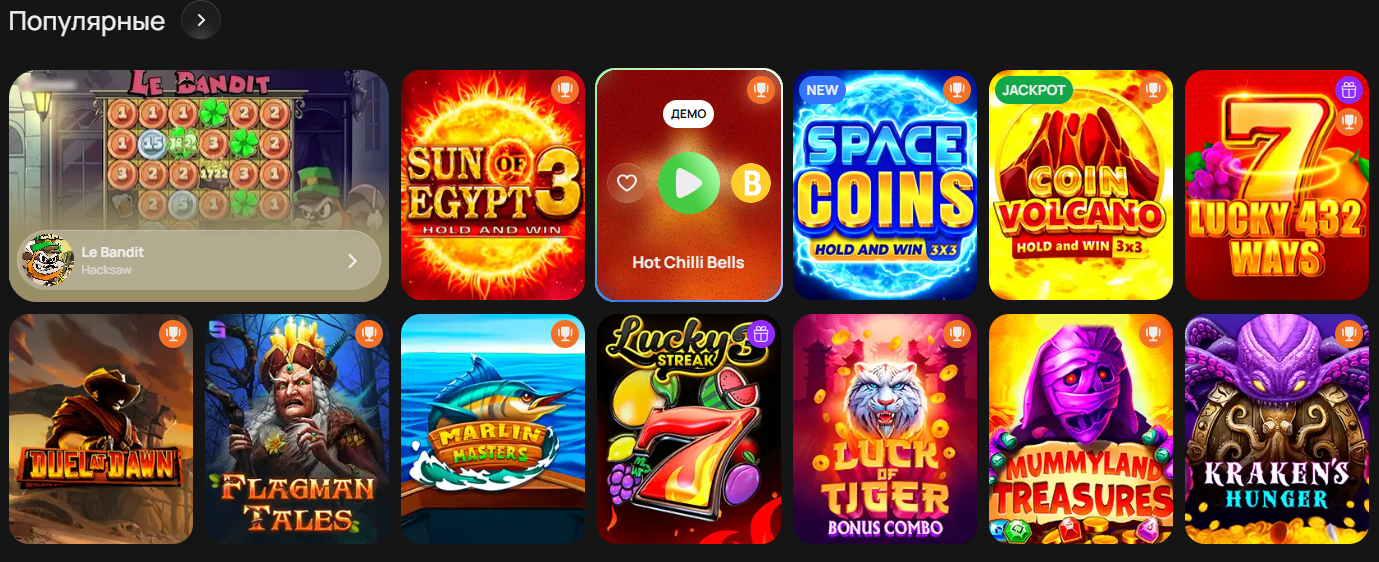Screen dimensions: 1379x562
Task: Click the trophy badge on Sun of Egypt 3
Action: [x=565, y=90]
